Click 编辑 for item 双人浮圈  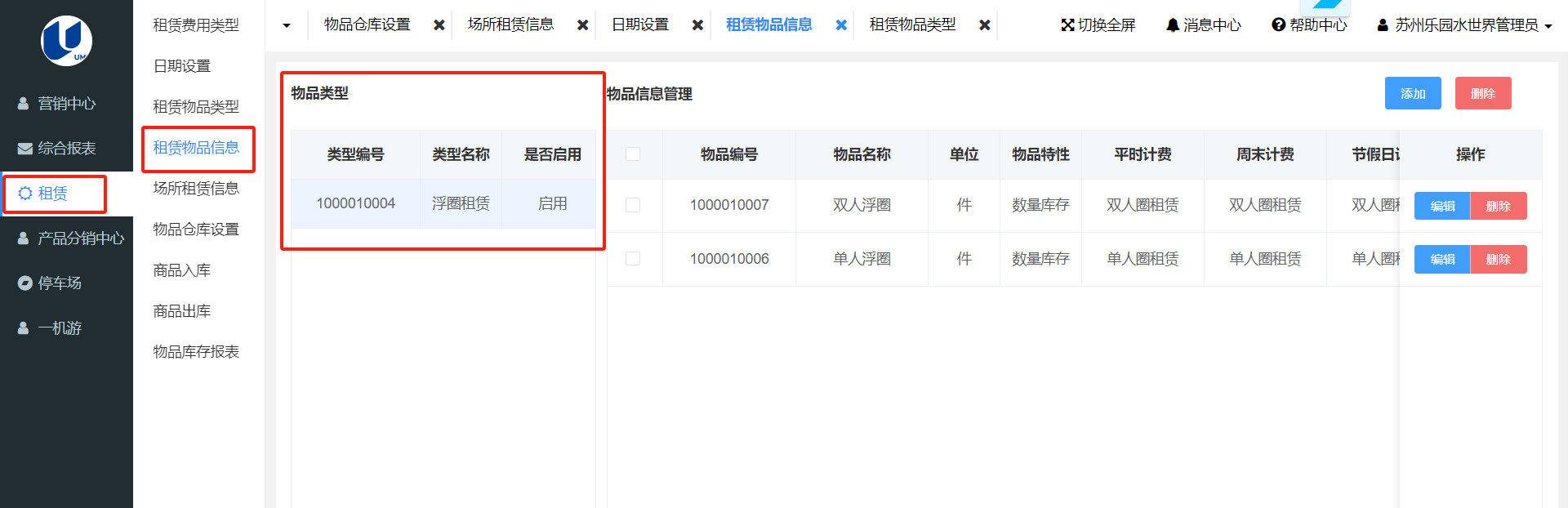[1442, 206]
